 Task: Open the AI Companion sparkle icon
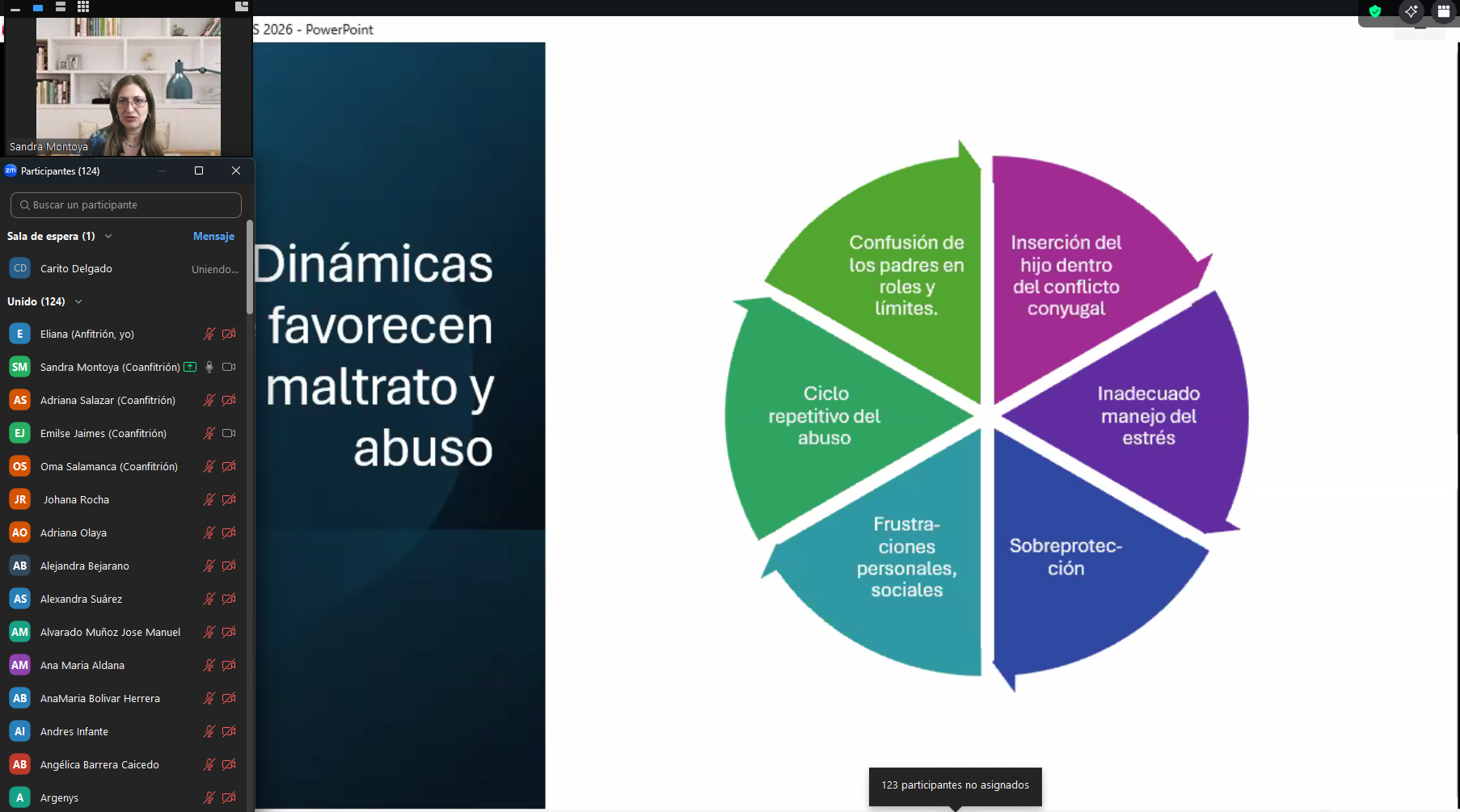pos(1411,11)
